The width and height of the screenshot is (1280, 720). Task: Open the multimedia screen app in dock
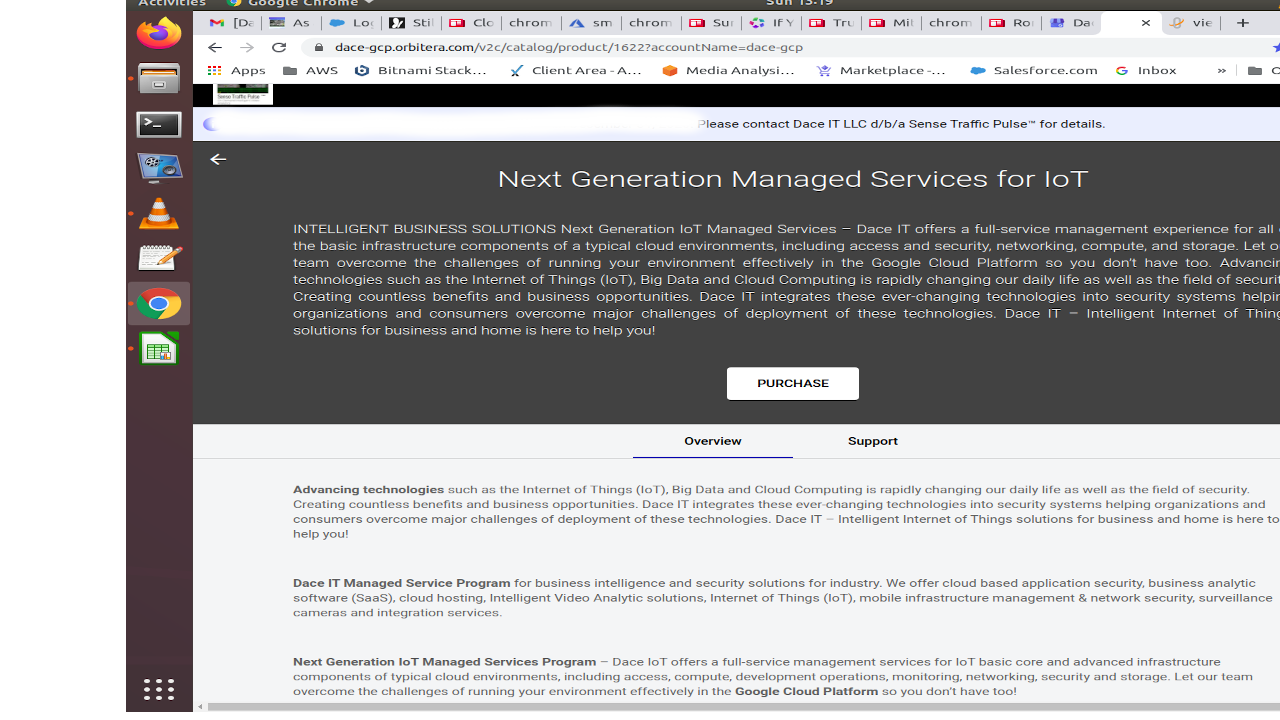pyautogui.click(x=159, y=168)
